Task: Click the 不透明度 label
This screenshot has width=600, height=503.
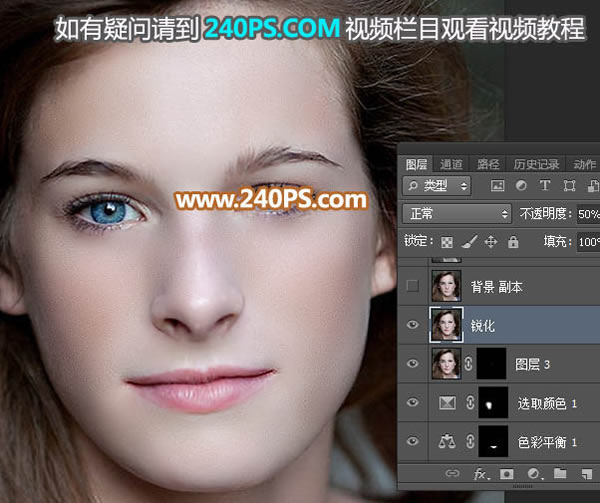Action: (x=546, y=213)
